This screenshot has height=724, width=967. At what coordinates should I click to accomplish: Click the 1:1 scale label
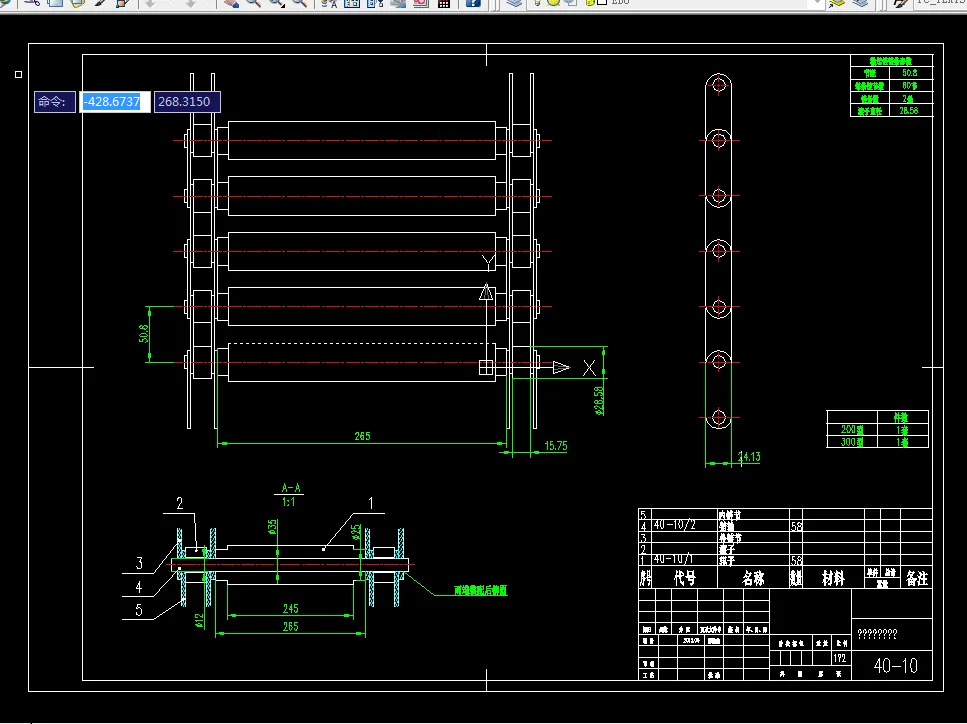289,502
